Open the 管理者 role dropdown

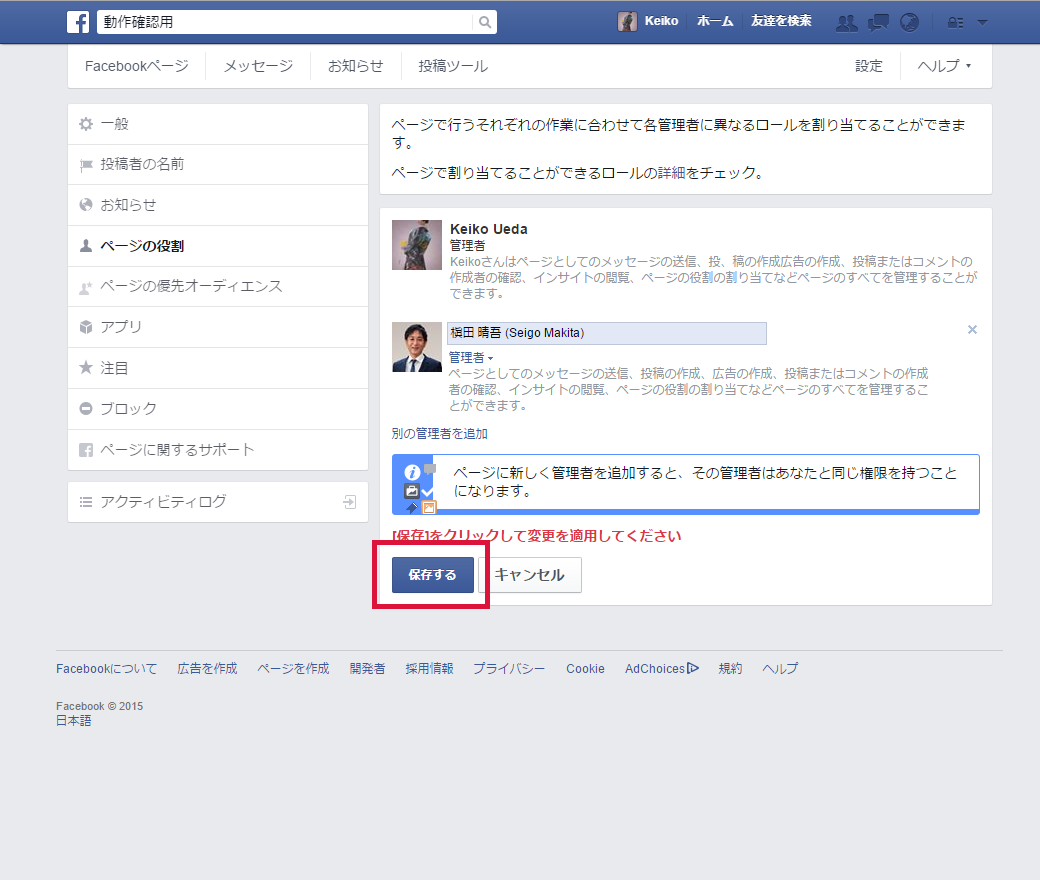click(x=471, y=357)
